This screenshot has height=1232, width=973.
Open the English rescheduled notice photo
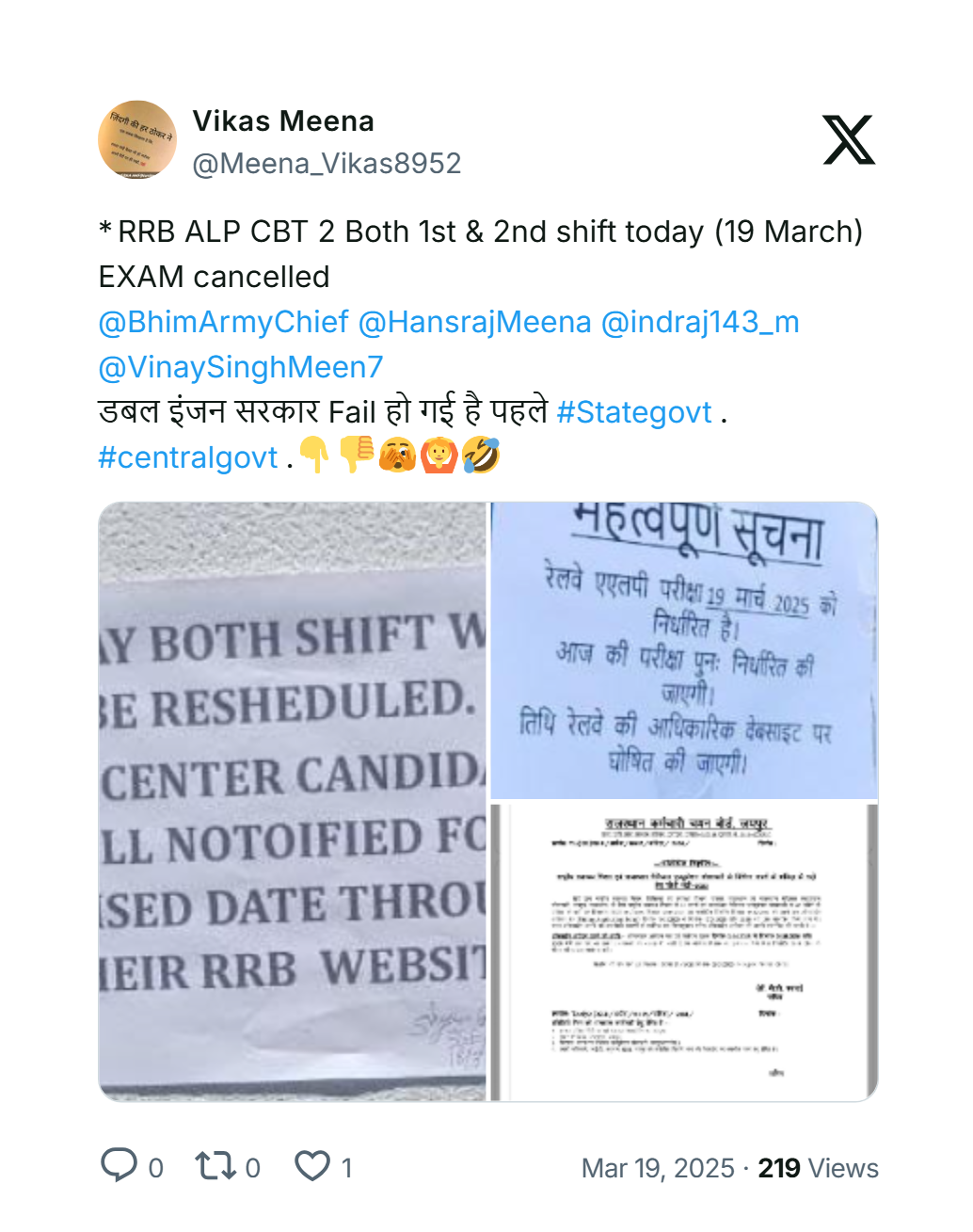pos(293,801)
